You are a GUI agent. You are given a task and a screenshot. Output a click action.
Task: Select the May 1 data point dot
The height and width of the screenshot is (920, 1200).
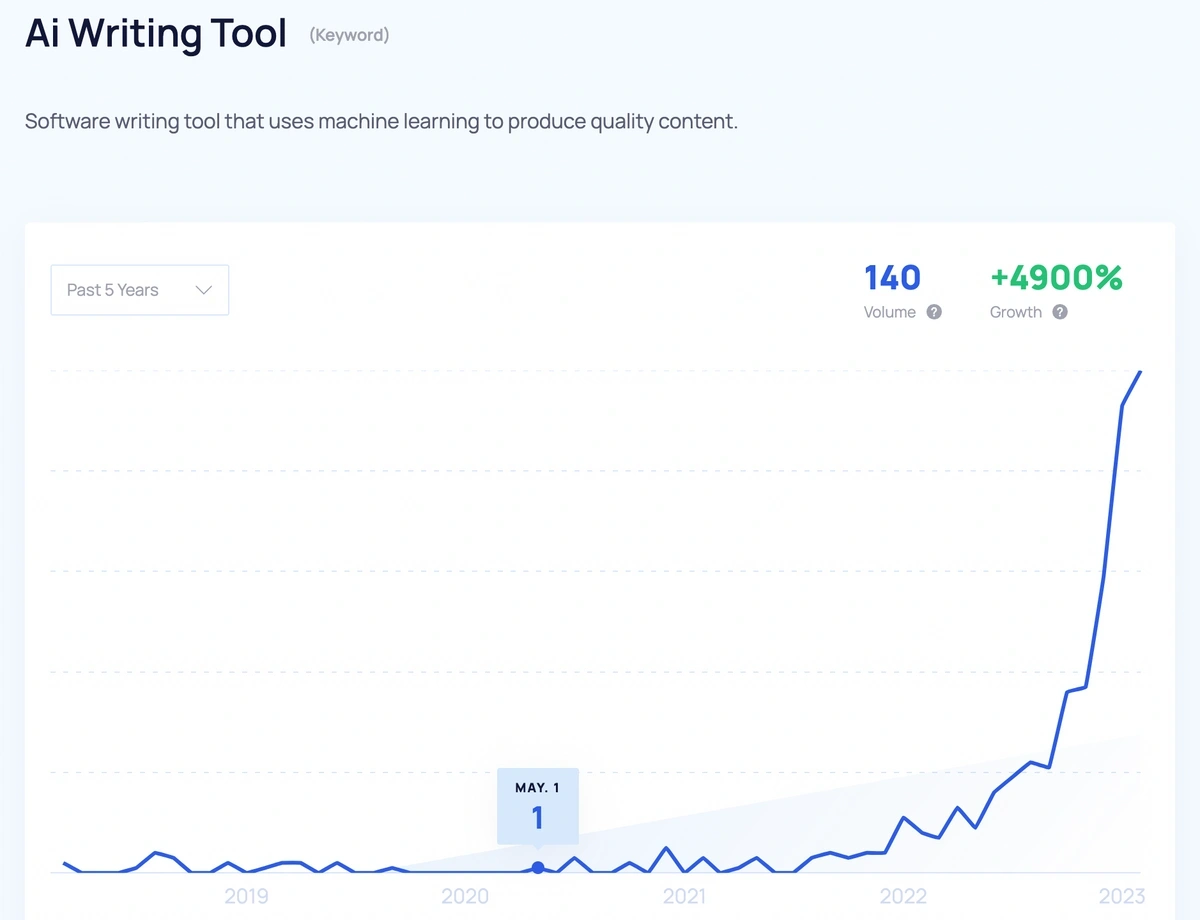click(x=538, y=867)
